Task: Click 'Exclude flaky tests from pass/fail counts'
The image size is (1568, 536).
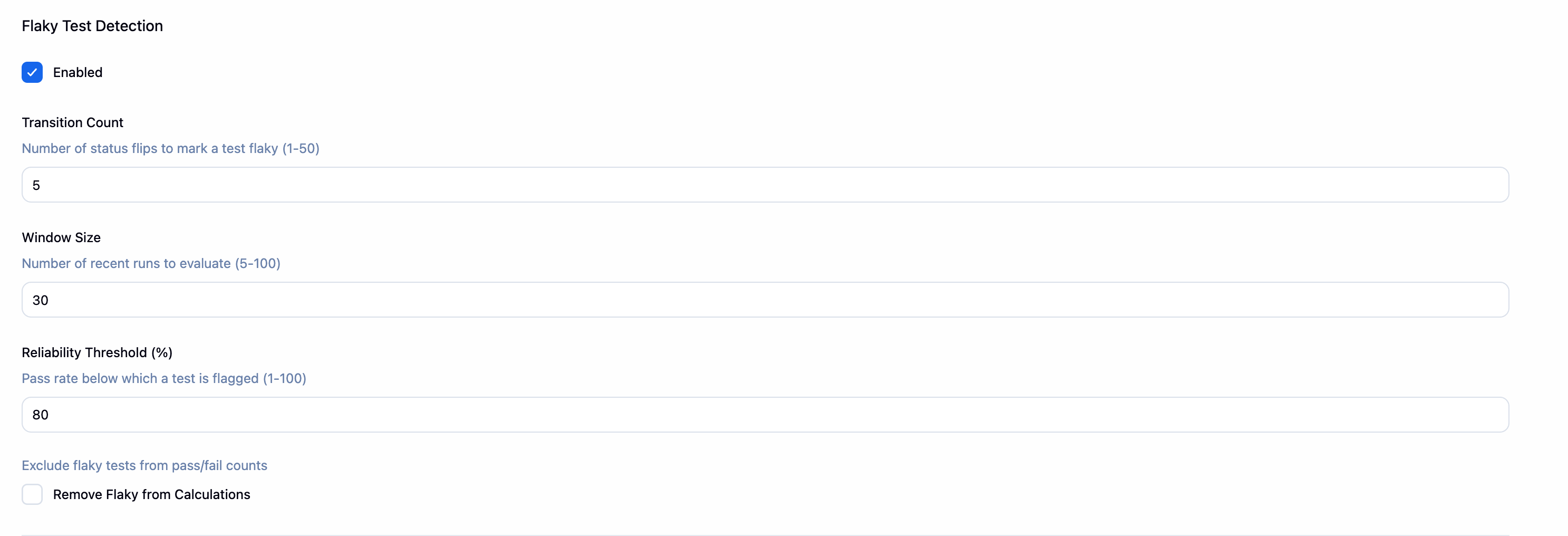Action: pos(144,465)
